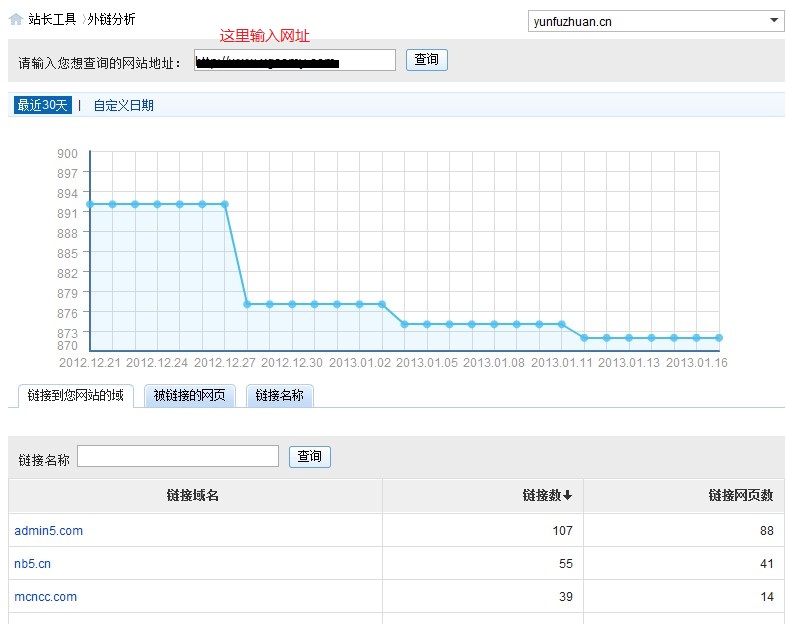This screenshot has width=786, height=624.
Task: Select the 最近30天 date range tab
Action: point(42,105)
